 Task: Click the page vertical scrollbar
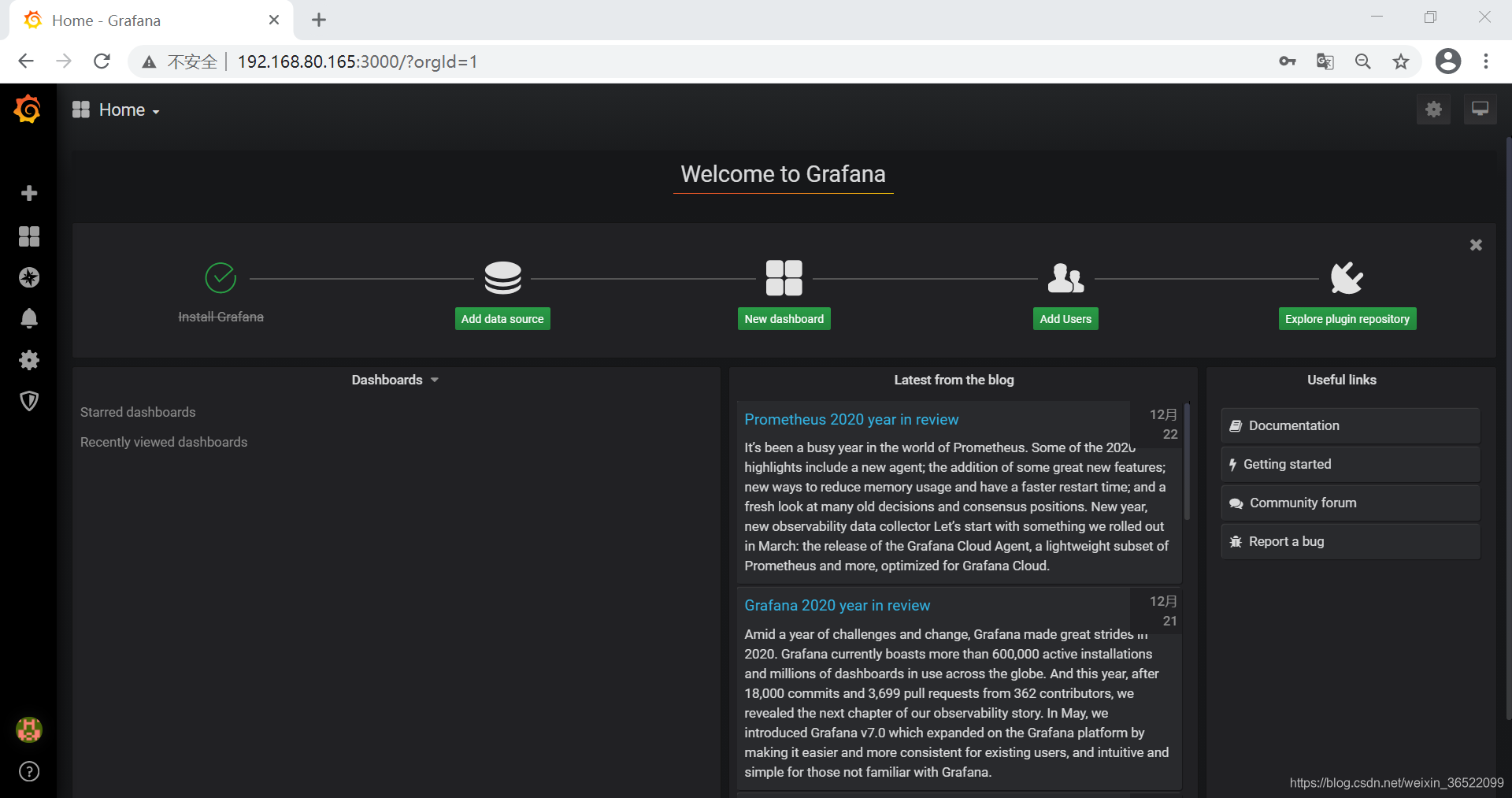tap(1508, 429)
